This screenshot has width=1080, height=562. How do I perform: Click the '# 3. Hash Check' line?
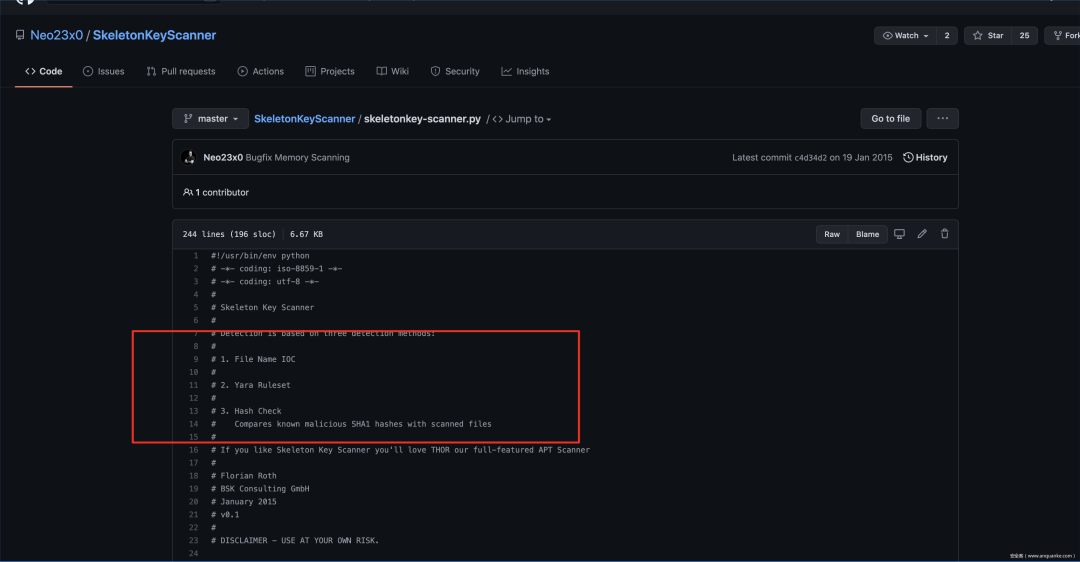[246, 411]
